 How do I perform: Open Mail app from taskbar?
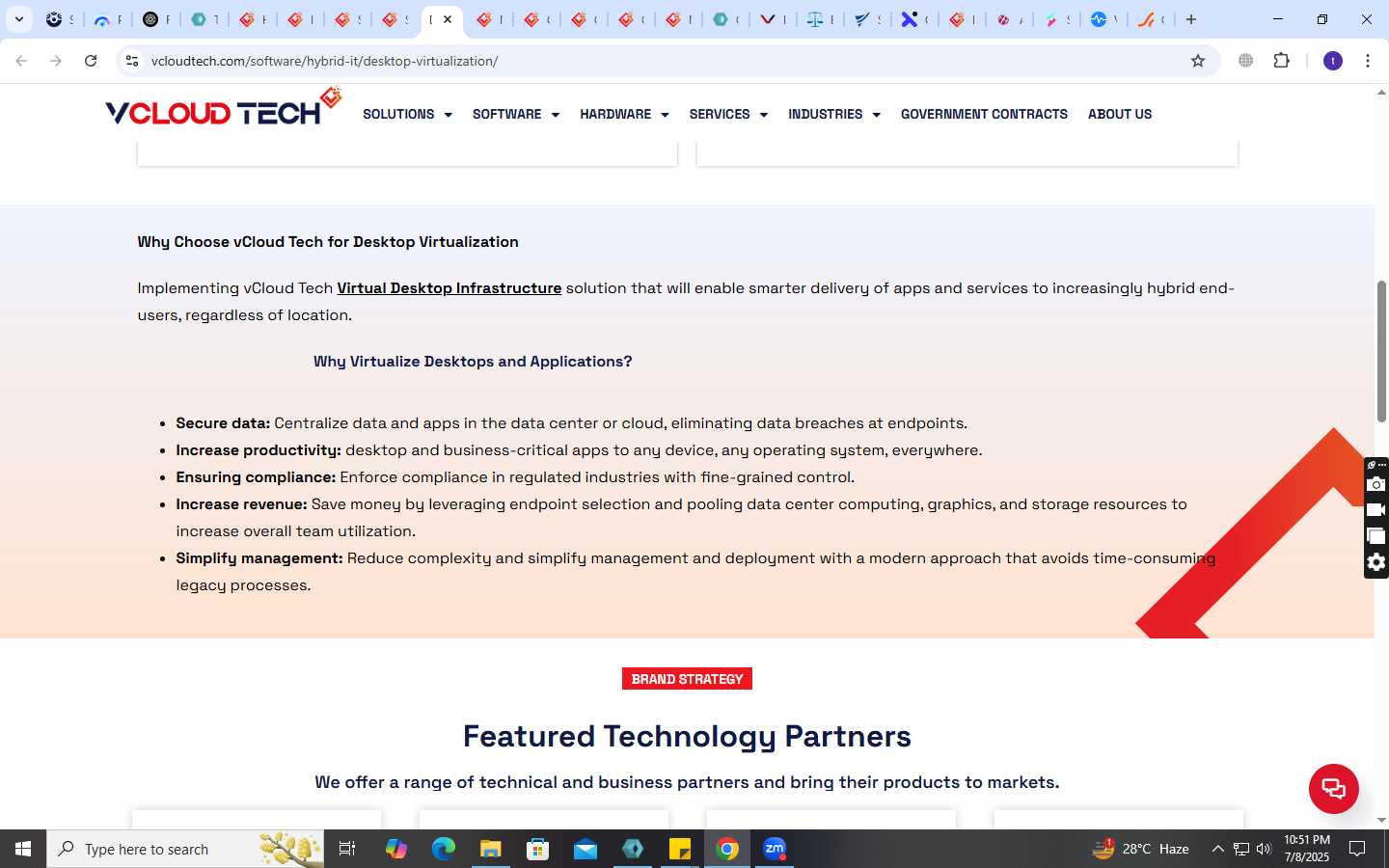tap(586, 849)
